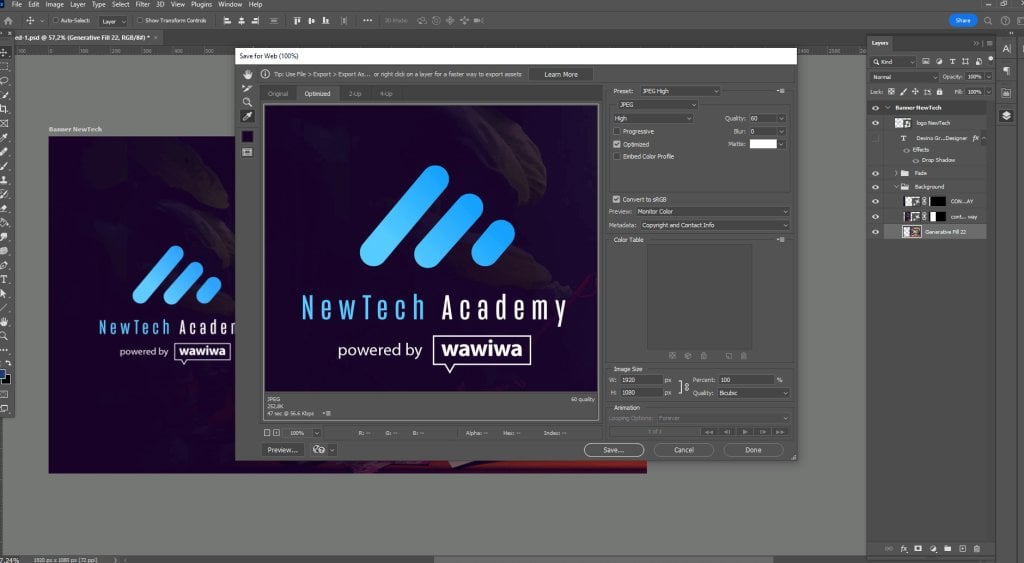
Task: Open the Optimize flyout menu beside Preset
Action: pos(781,91)
